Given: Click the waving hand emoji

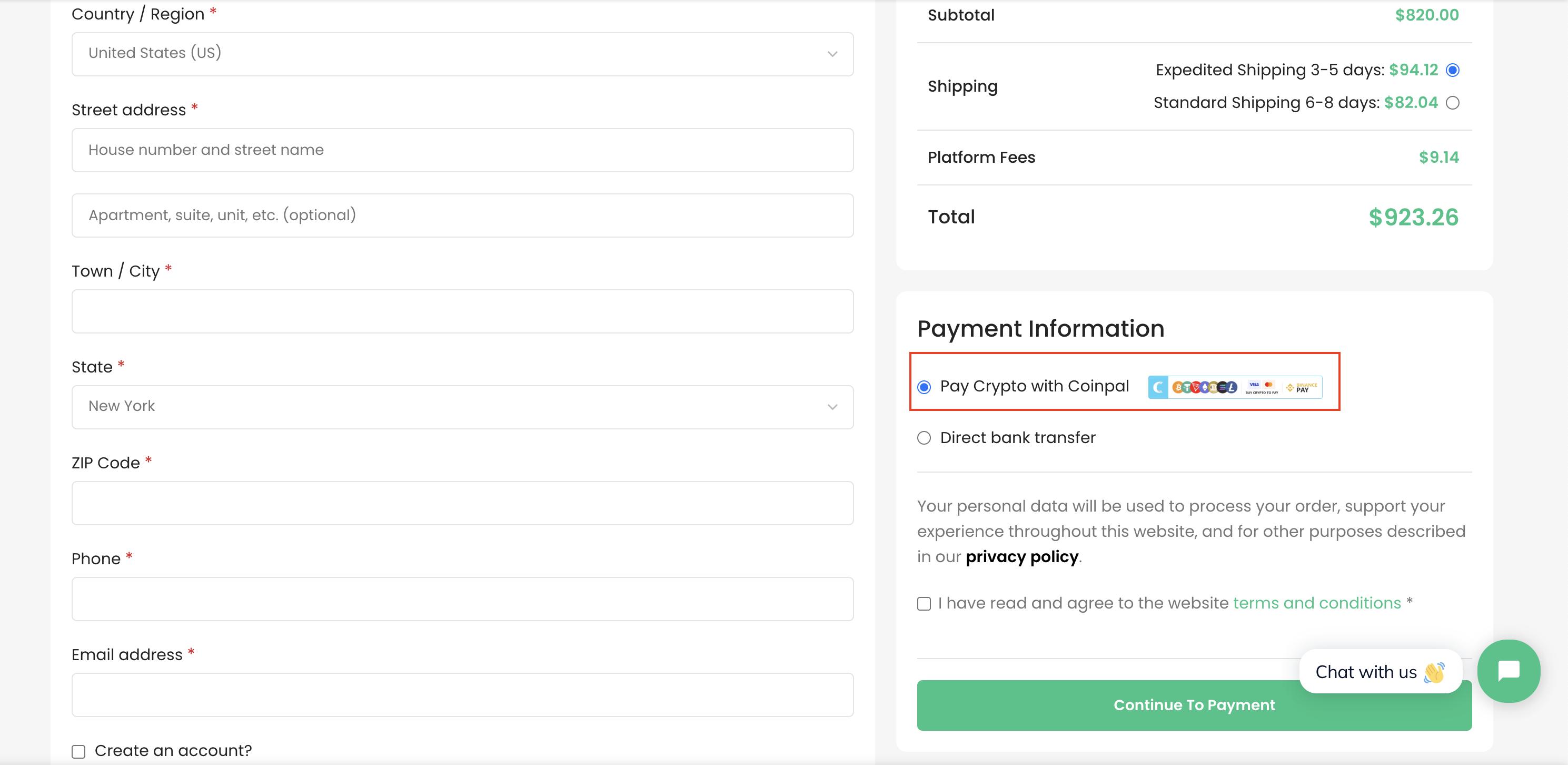Looking at the screenshot, I should tap(1434, 672).
